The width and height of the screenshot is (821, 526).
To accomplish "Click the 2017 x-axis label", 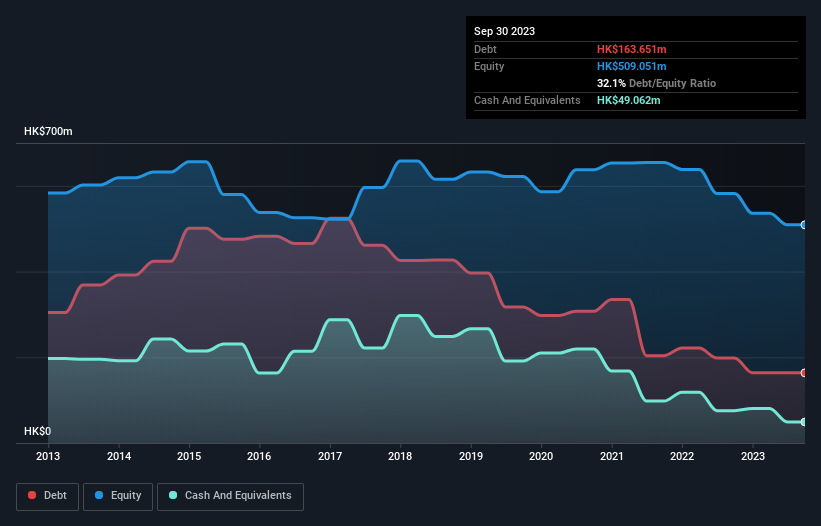I will click(x=330, y=456).
